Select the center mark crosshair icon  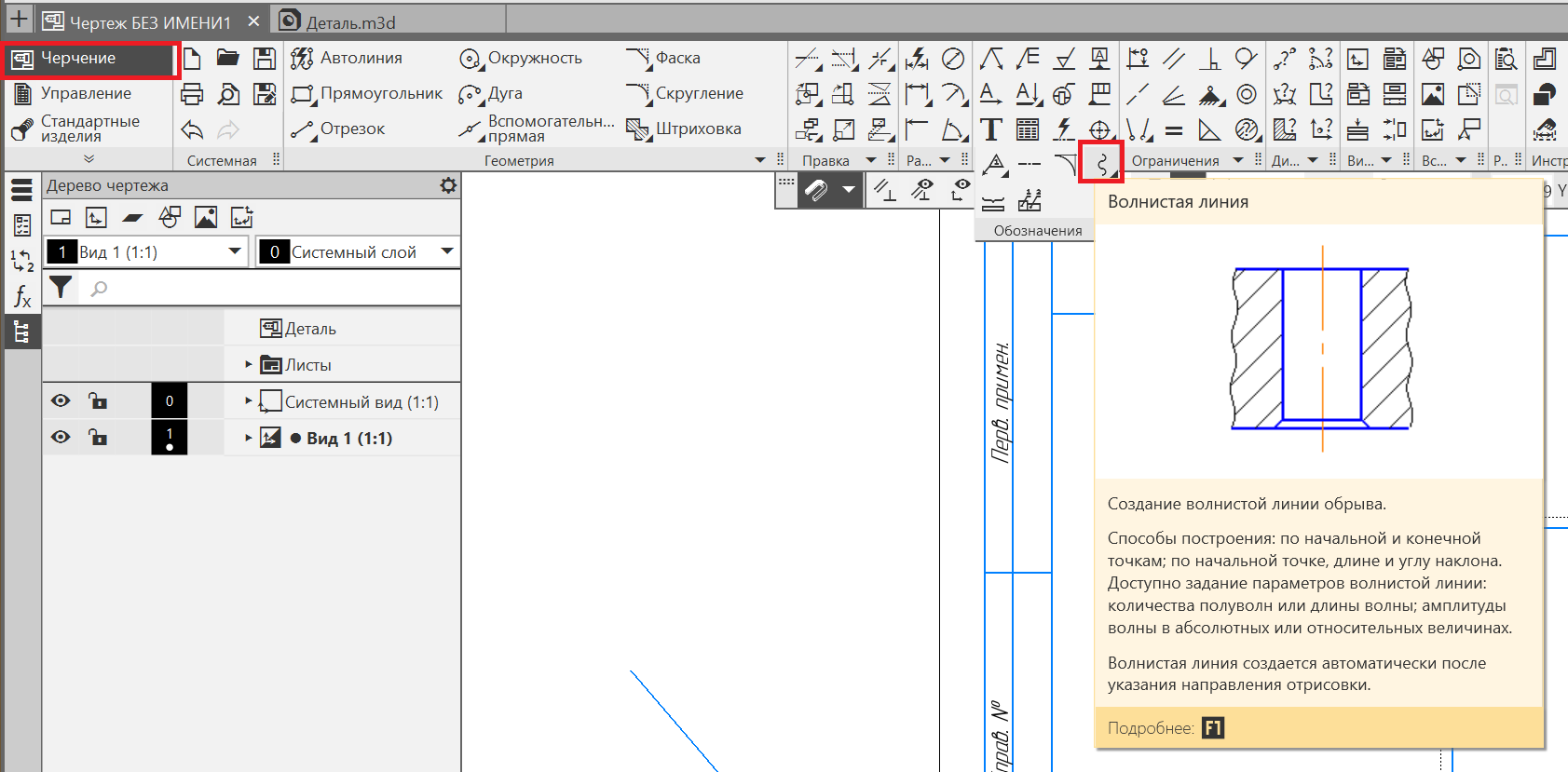[x=1100, y=129]
